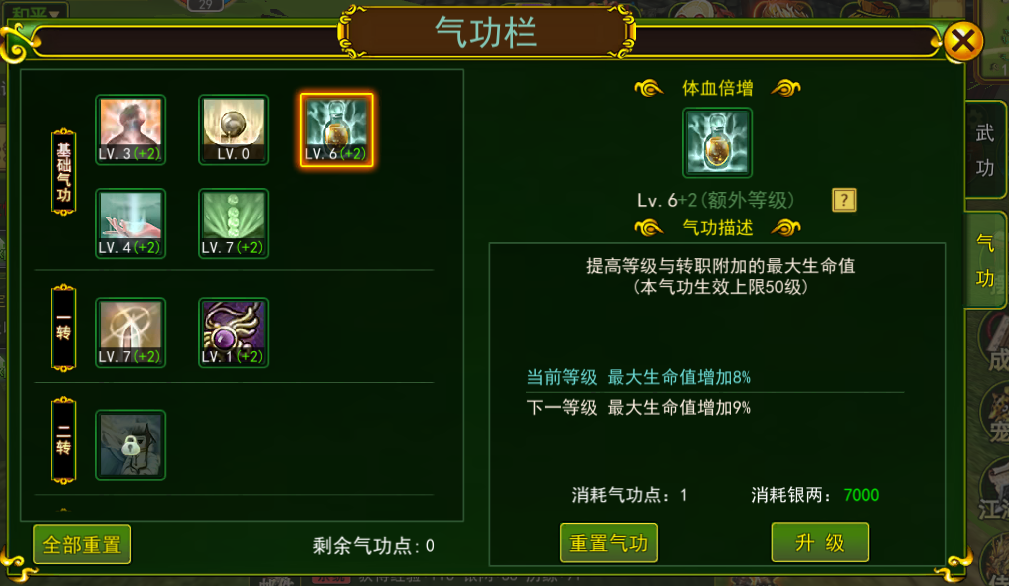Screen dimensions: 1009x586
Task: Click the 升级 upgrade button
Action: click(820, 542)
